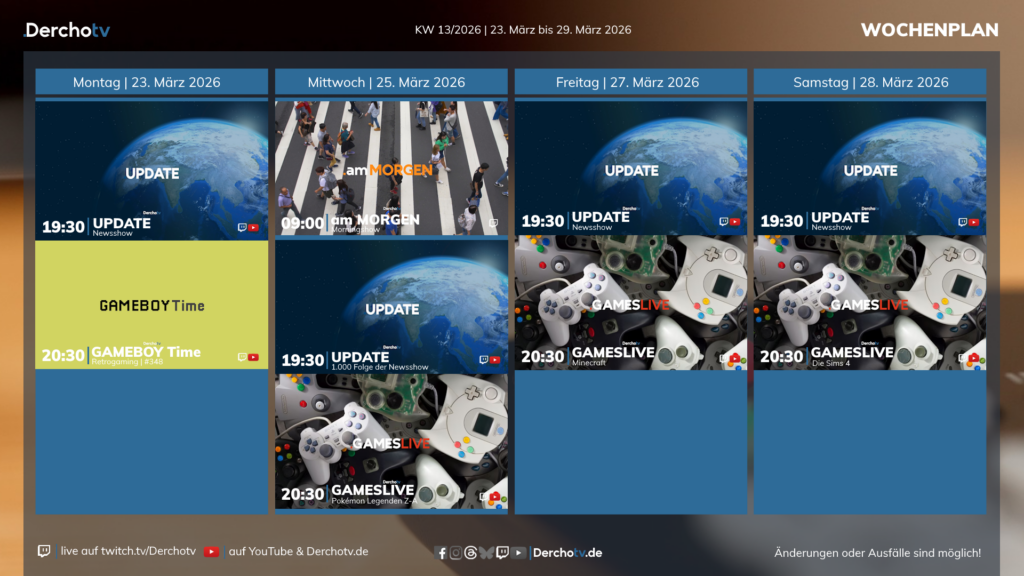The width and height of the screenshot is (1024, 576).
Task: Click the 'live auf twitch.tv/Derchotv' text
Action: click(128, 552)
